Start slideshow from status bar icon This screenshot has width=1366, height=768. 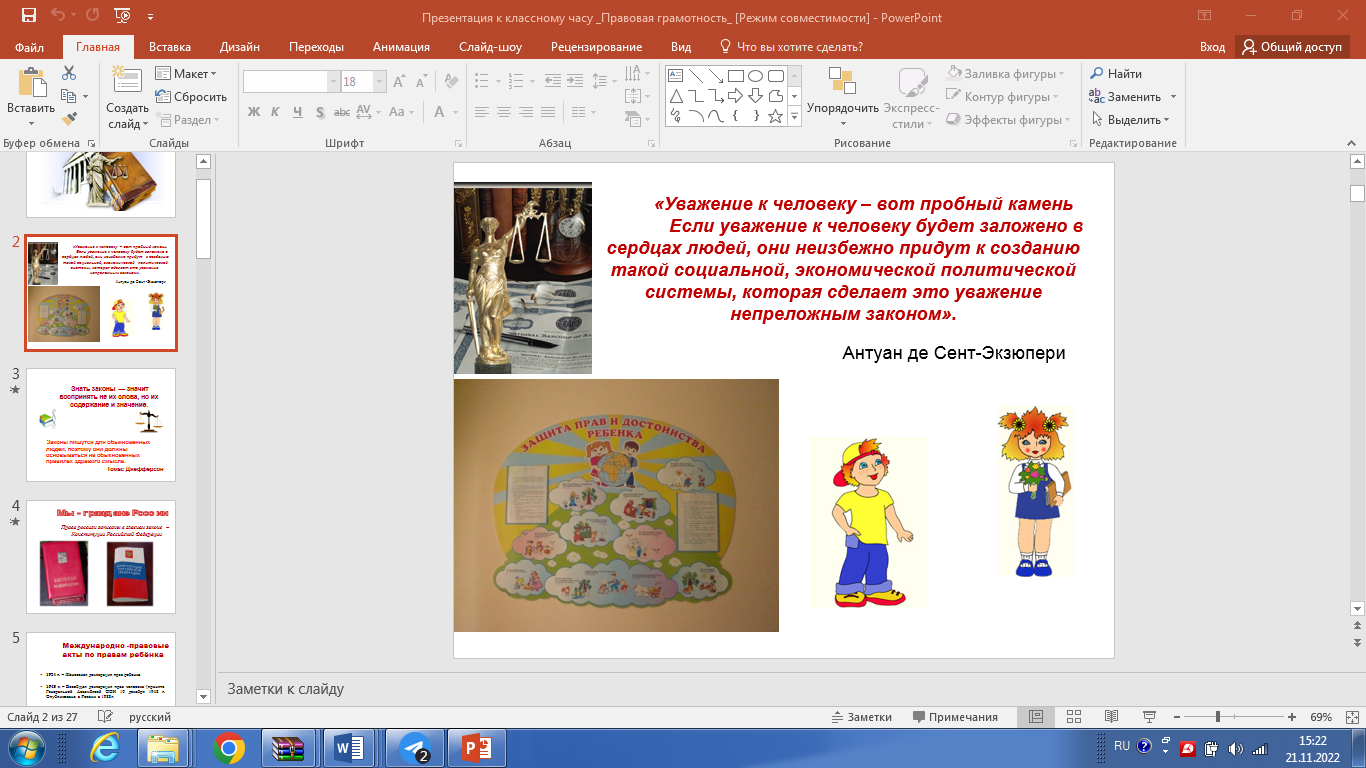tap(1149, 717)
